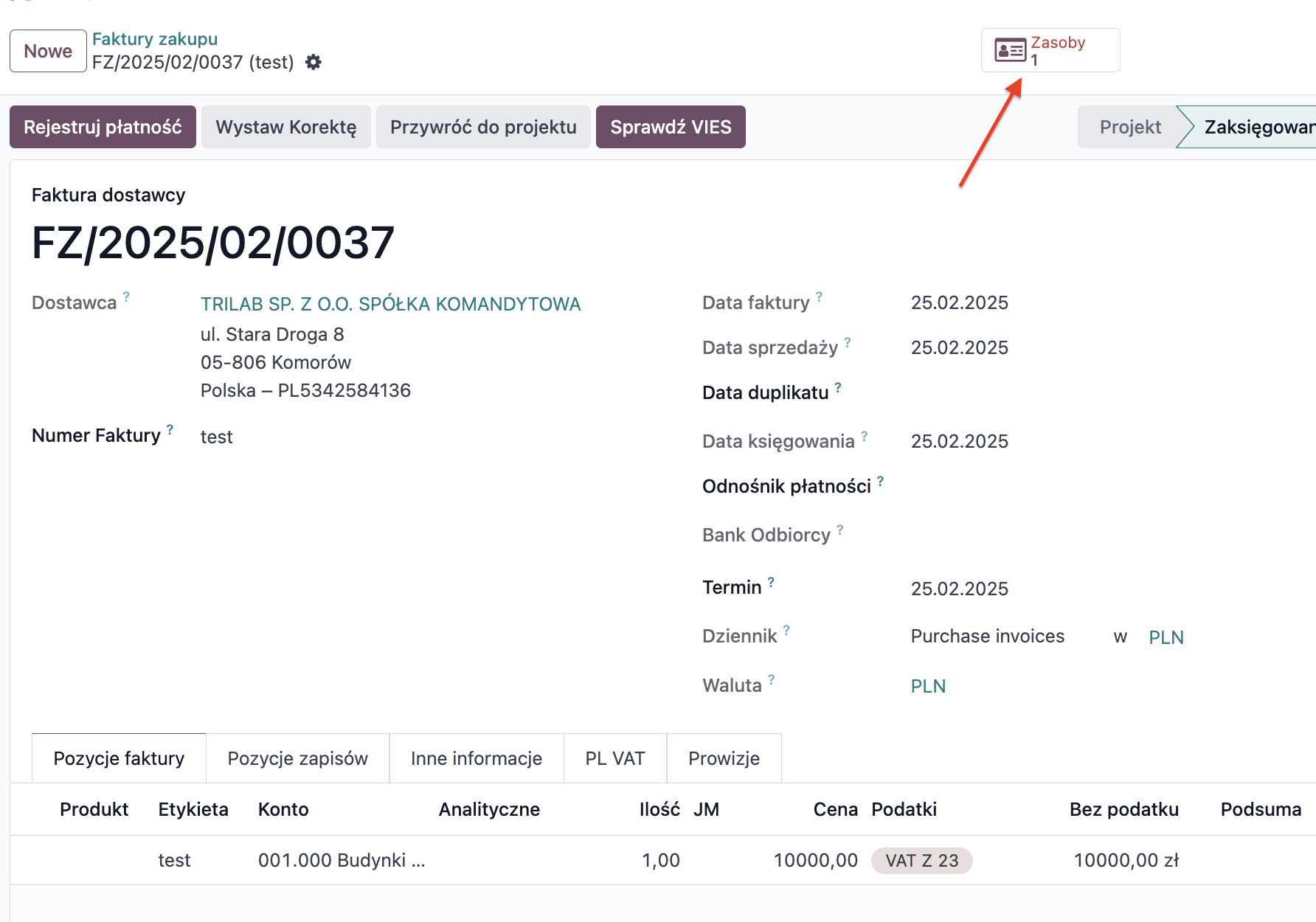Click Sprawdź VIES button
The height and width of the screenshot is (922, 1316).
tap(671, 127)
